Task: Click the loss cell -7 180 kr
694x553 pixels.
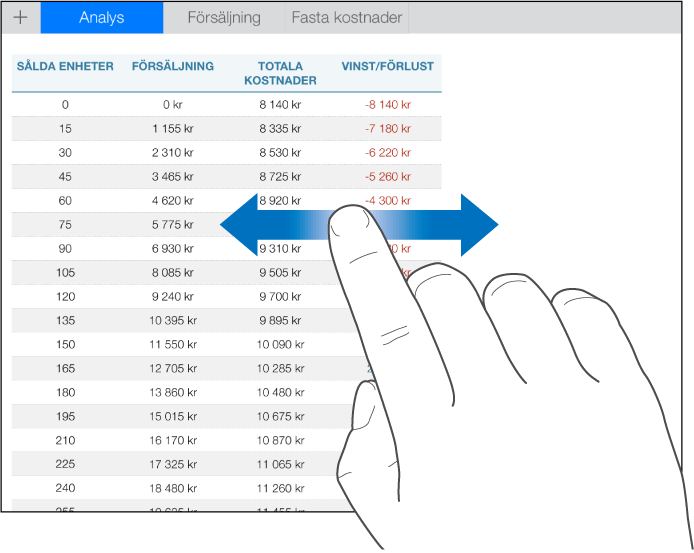Action: (388, 129)
